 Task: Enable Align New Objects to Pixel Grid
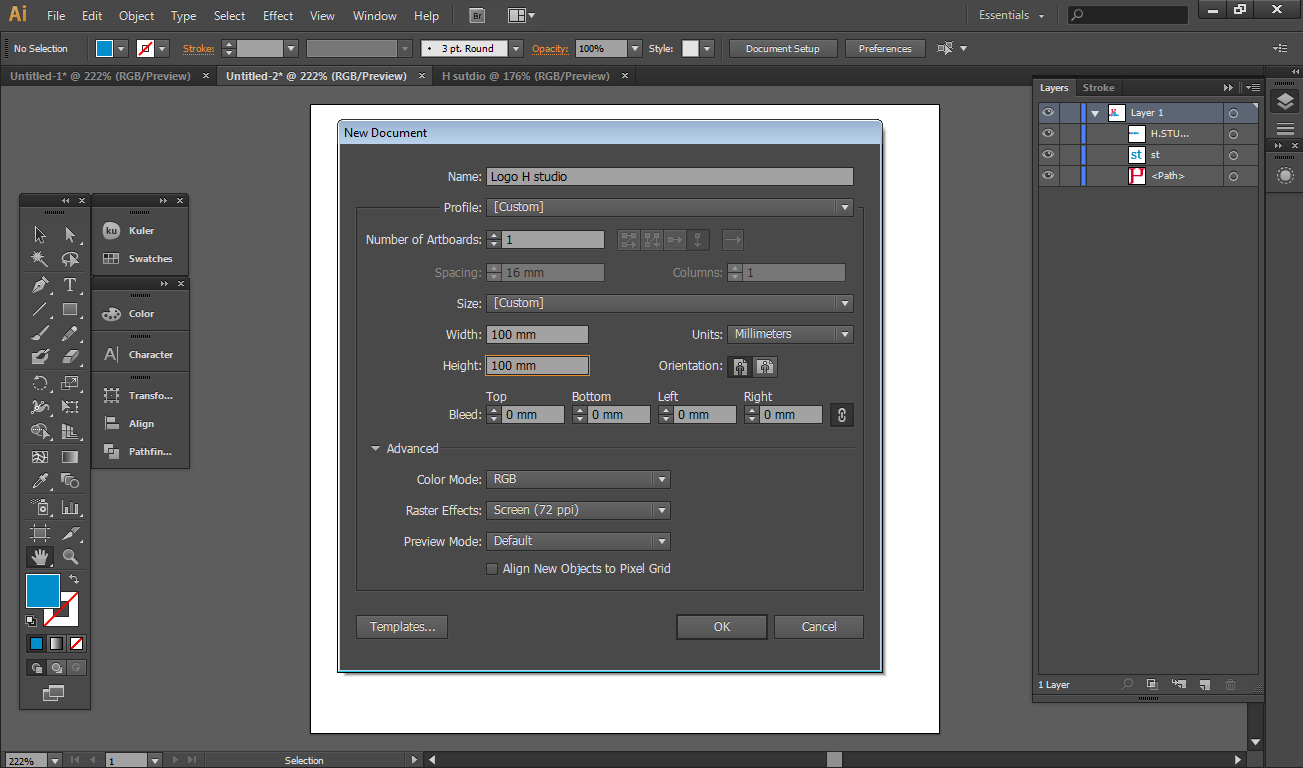(x=492, y=569)
